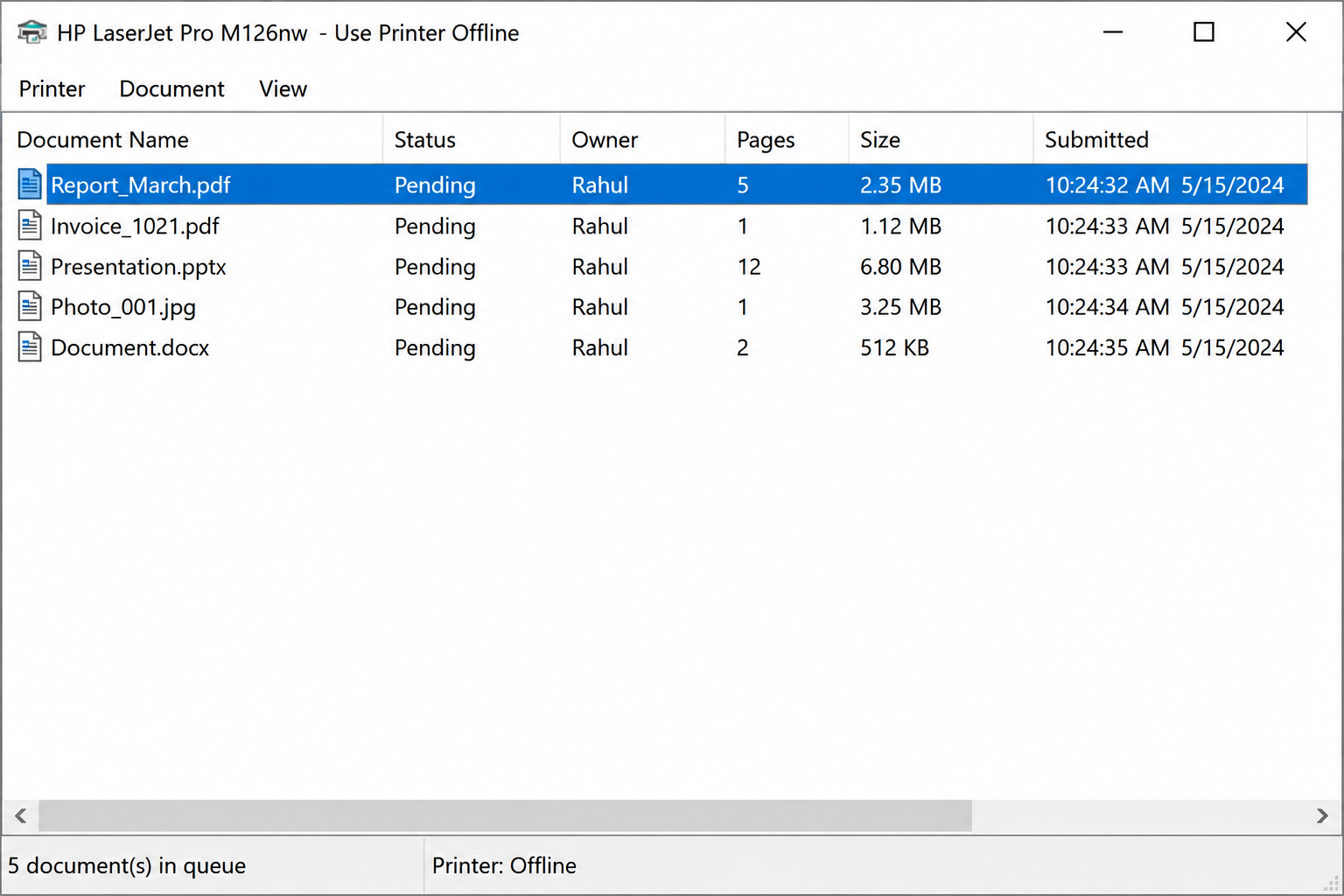Click Rahul owner in Presentation.pptx row
The height and width of the screenshot is (896, 1344).
tap(600, 267)
